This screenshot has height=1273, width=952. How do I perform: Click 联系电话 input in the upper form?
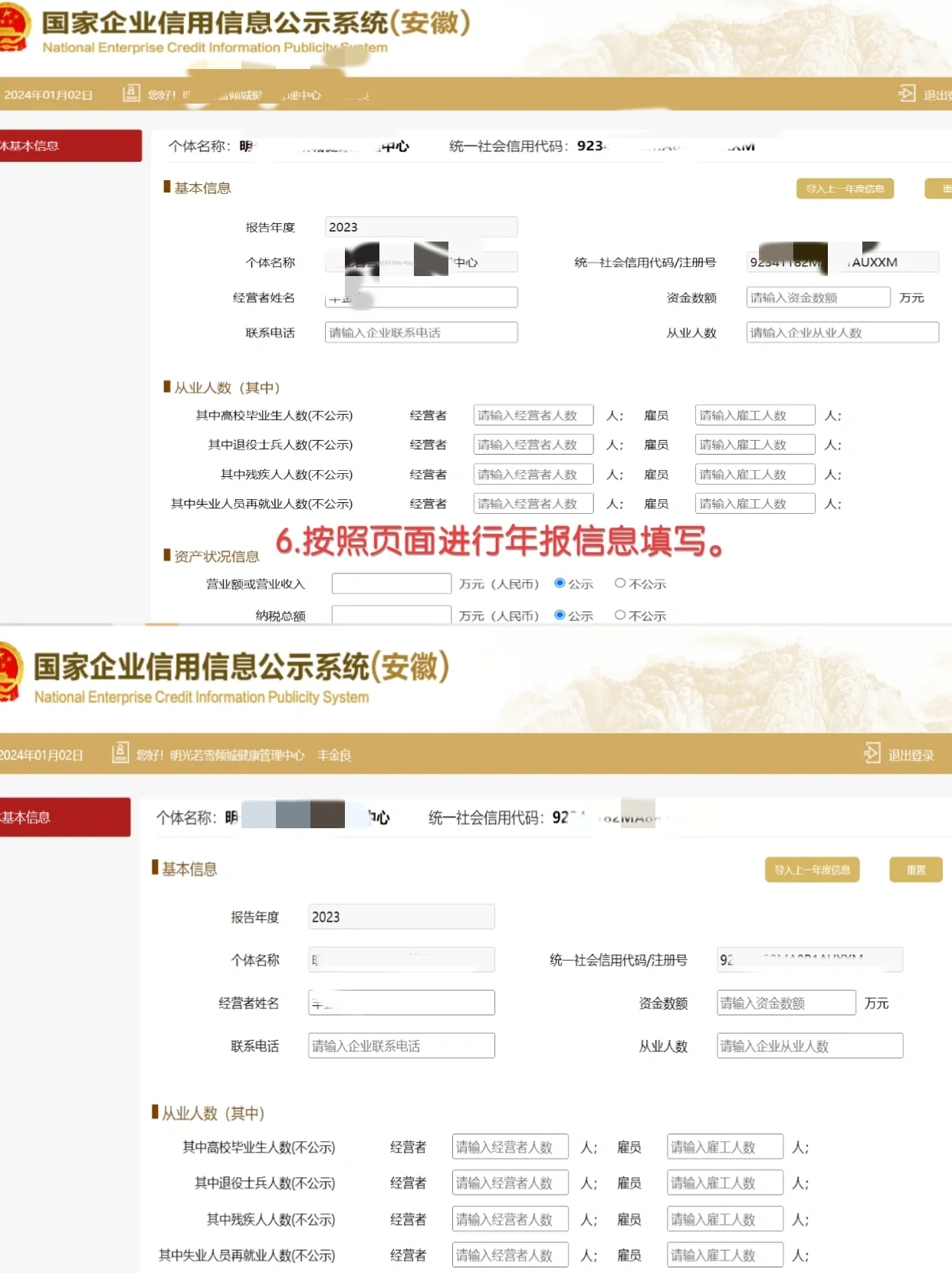tap(421, 333)
